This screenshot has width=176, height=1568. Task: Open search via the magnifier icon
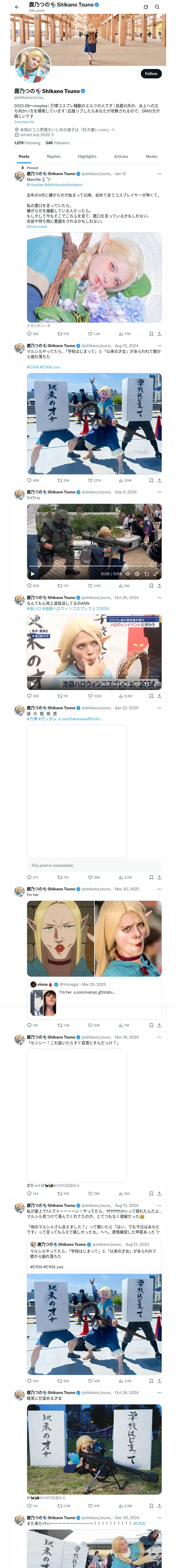click(157, 7)
